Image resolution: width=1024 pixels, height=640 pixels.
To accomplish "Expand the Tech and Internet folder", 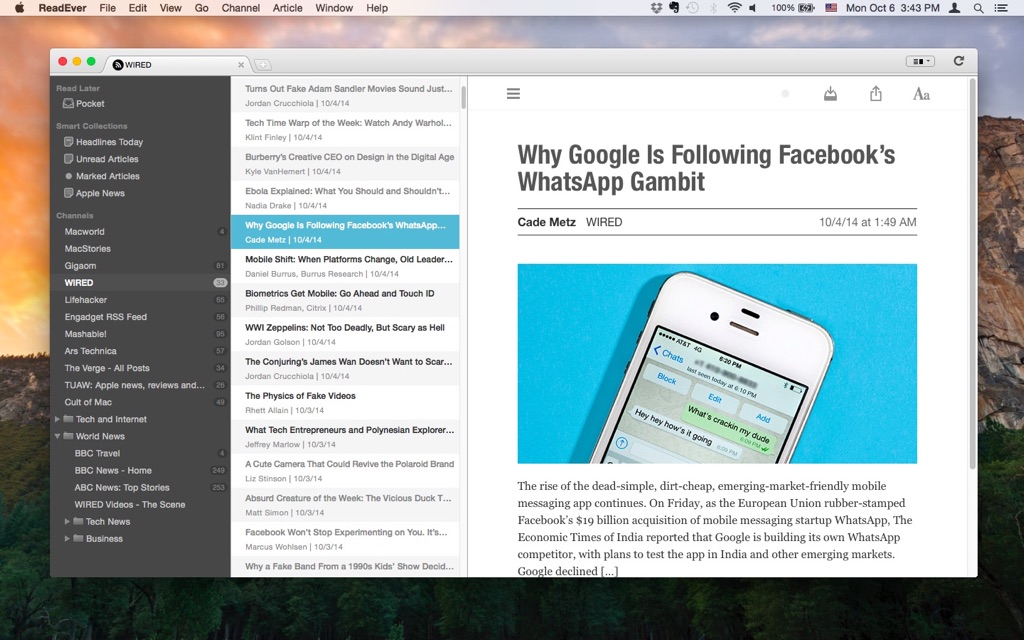I will [x=57, y=419].
